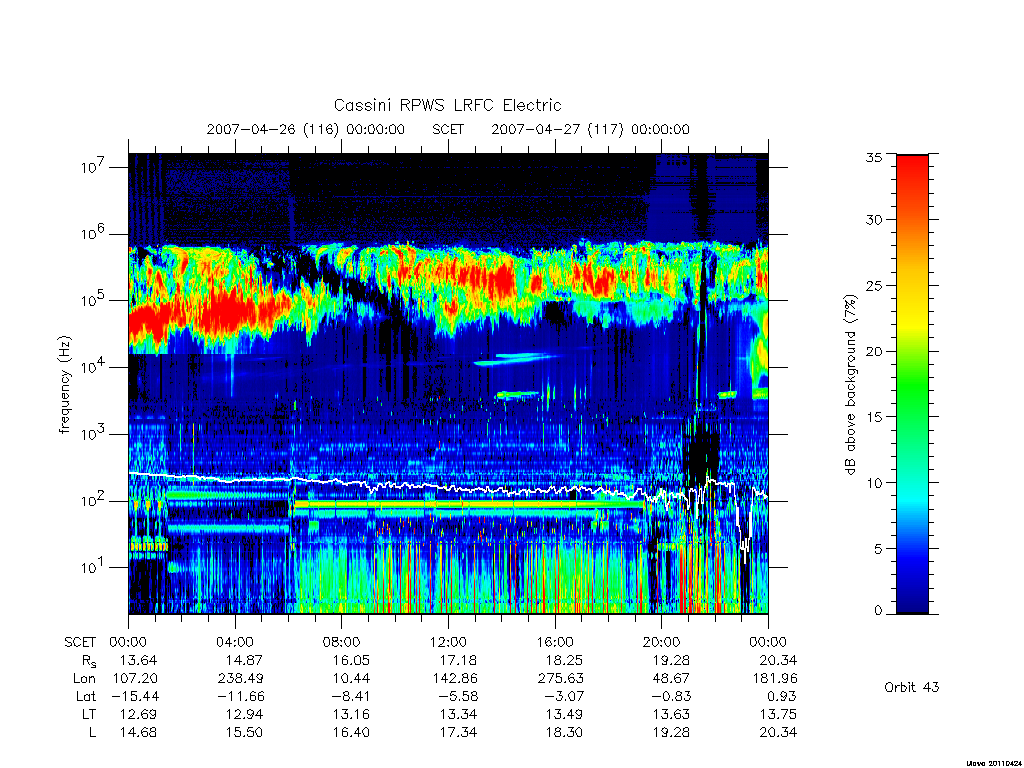This screenshot has width=1024, height=768.
Task: Click the start date '2007-04-26 (116) 00:00:00'
Action: [306, 129]
